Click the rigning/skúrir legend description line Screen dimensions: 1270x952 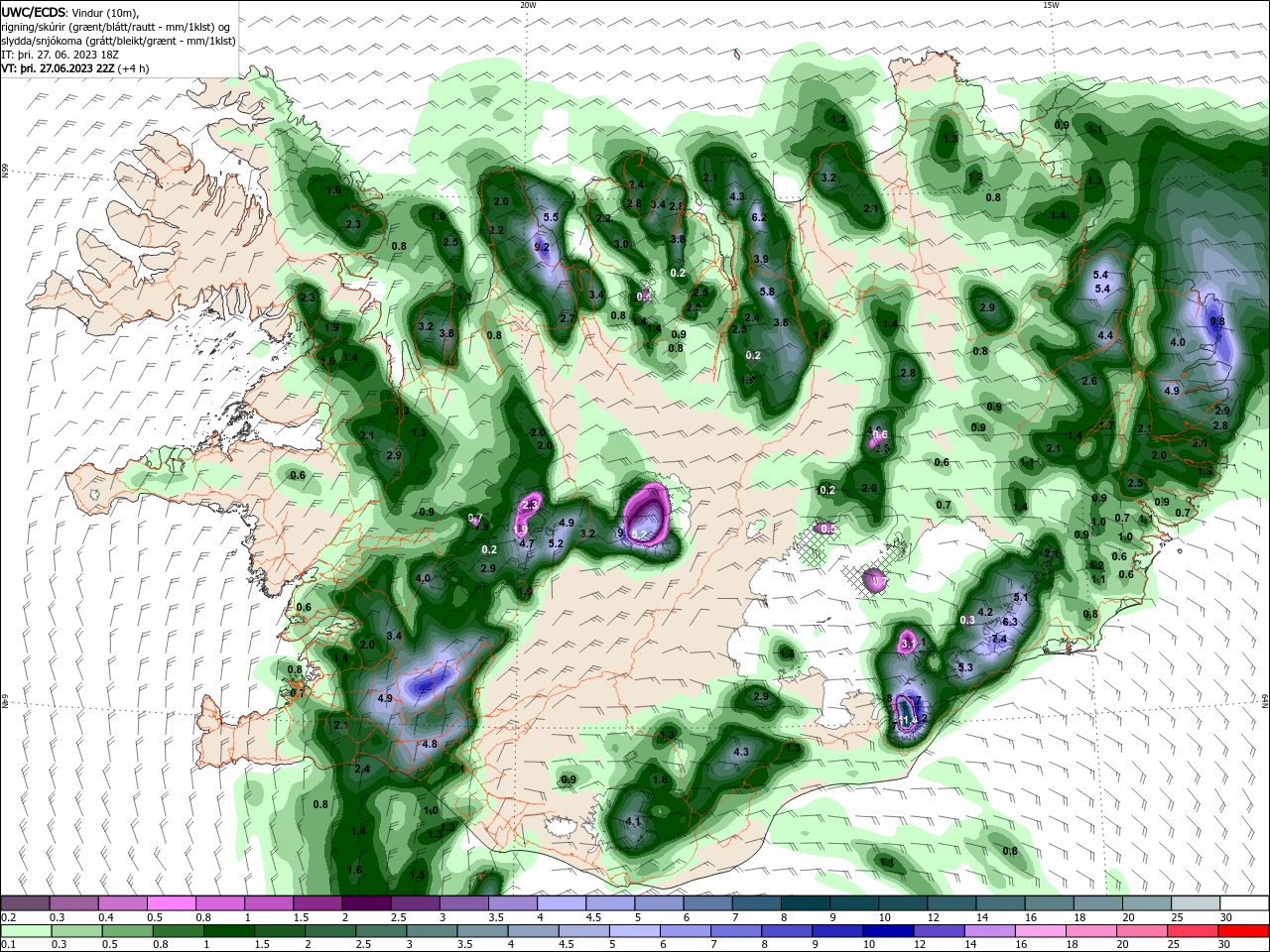pos(116,27)
